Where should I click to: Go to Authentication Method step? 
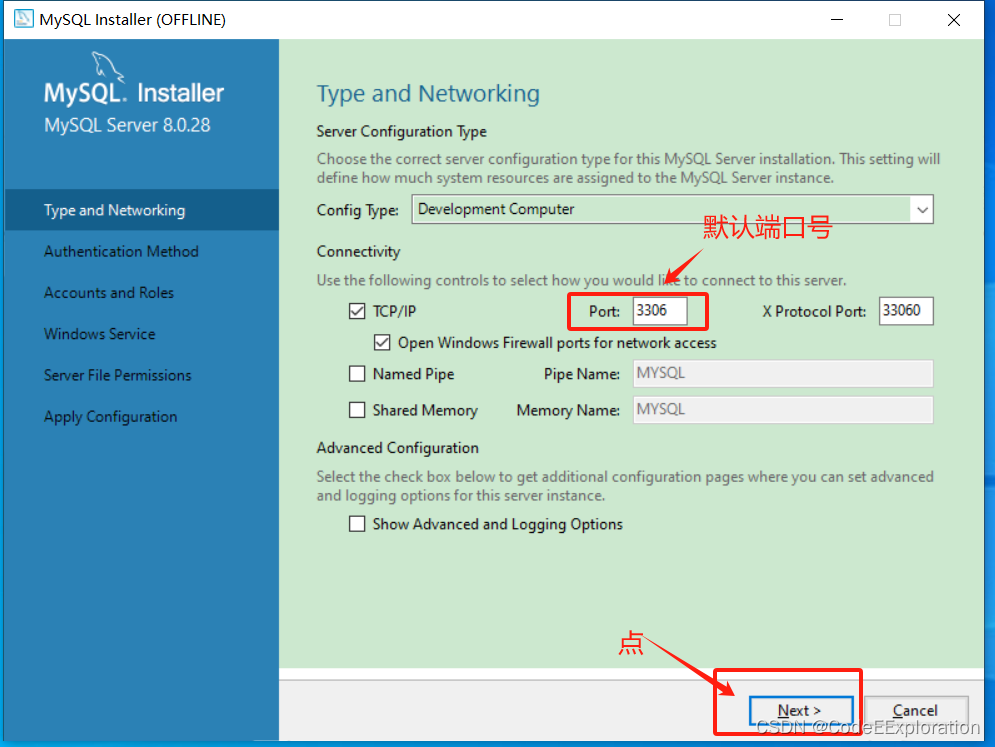[121, 251]
